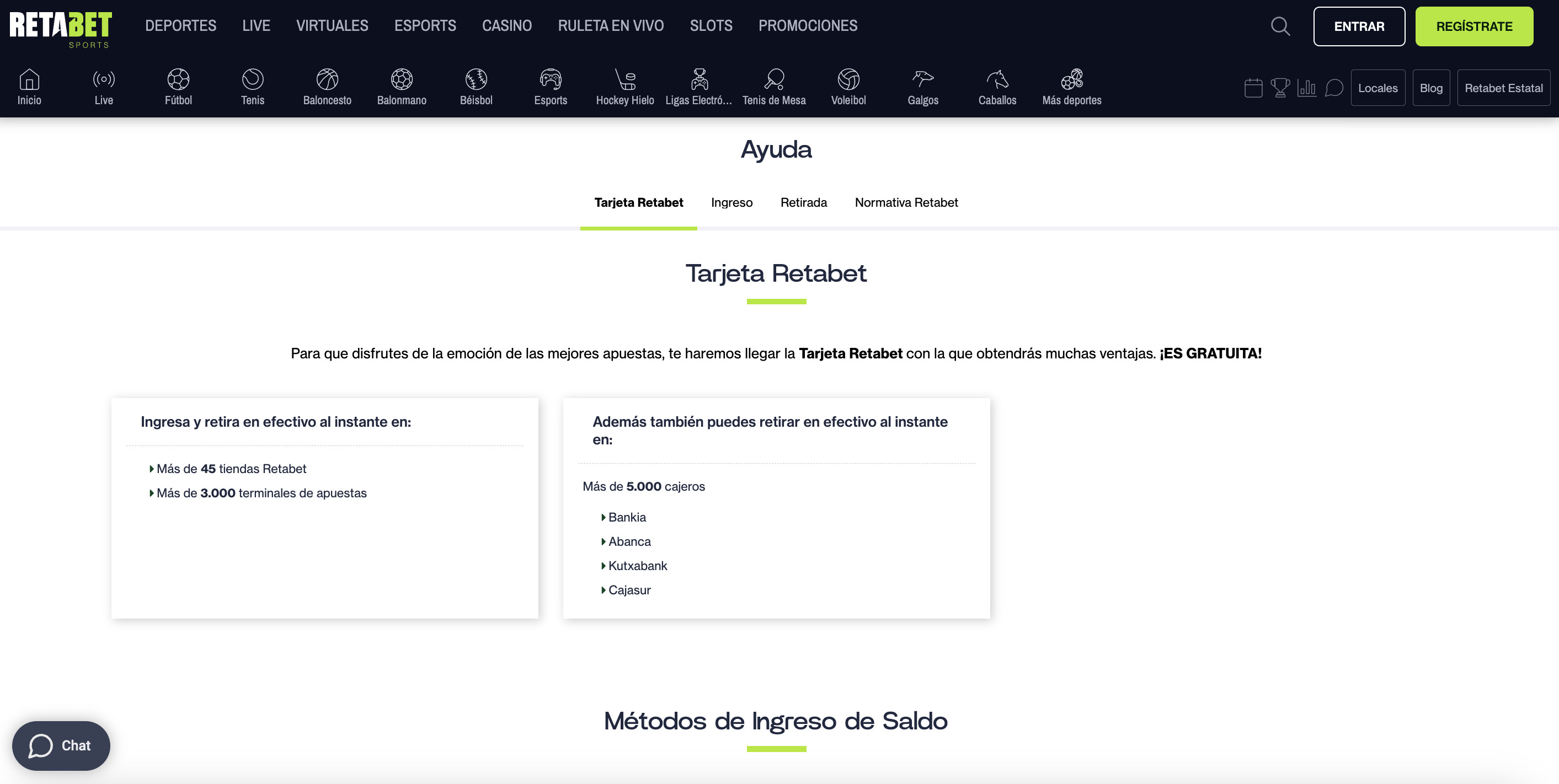Image resolution: width=1559 pixels, height=784 pixels.
Task: Open the Retabet Estatal button
Action: click(1503, 88)
